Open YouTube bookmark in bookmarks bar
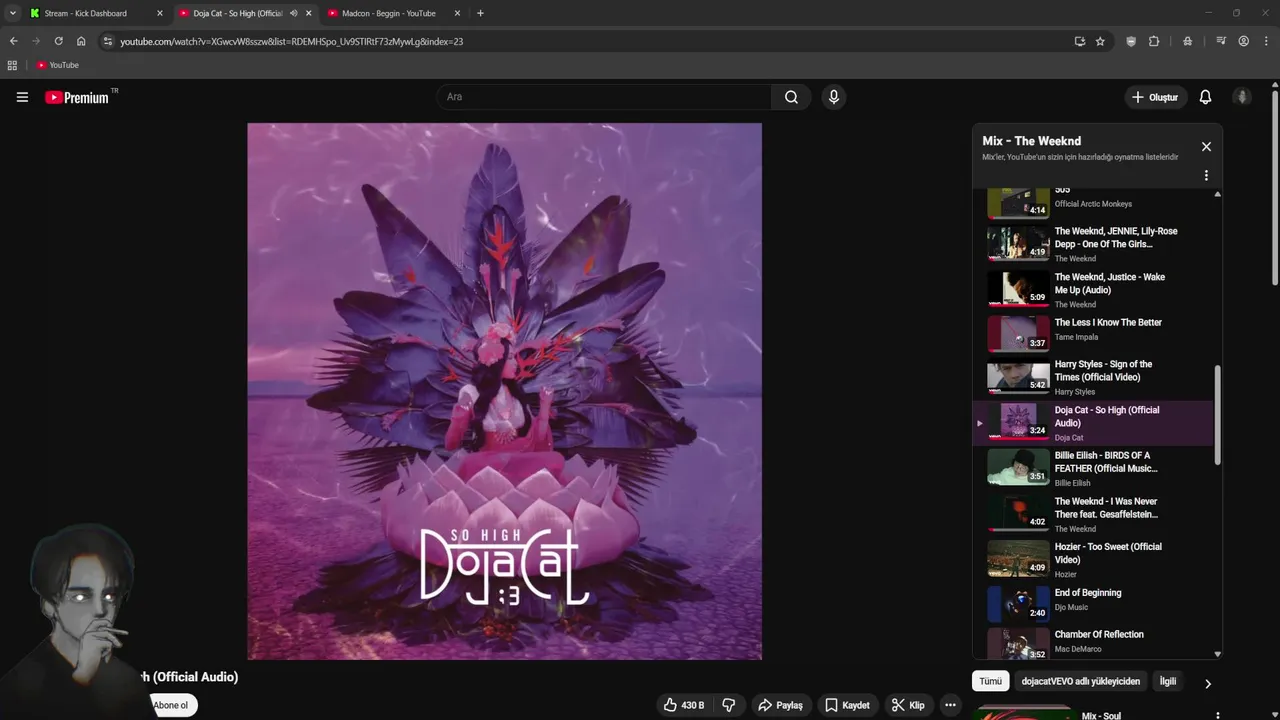The height and width of the screenshot is (720, 1280). click(x=57, y=65)
